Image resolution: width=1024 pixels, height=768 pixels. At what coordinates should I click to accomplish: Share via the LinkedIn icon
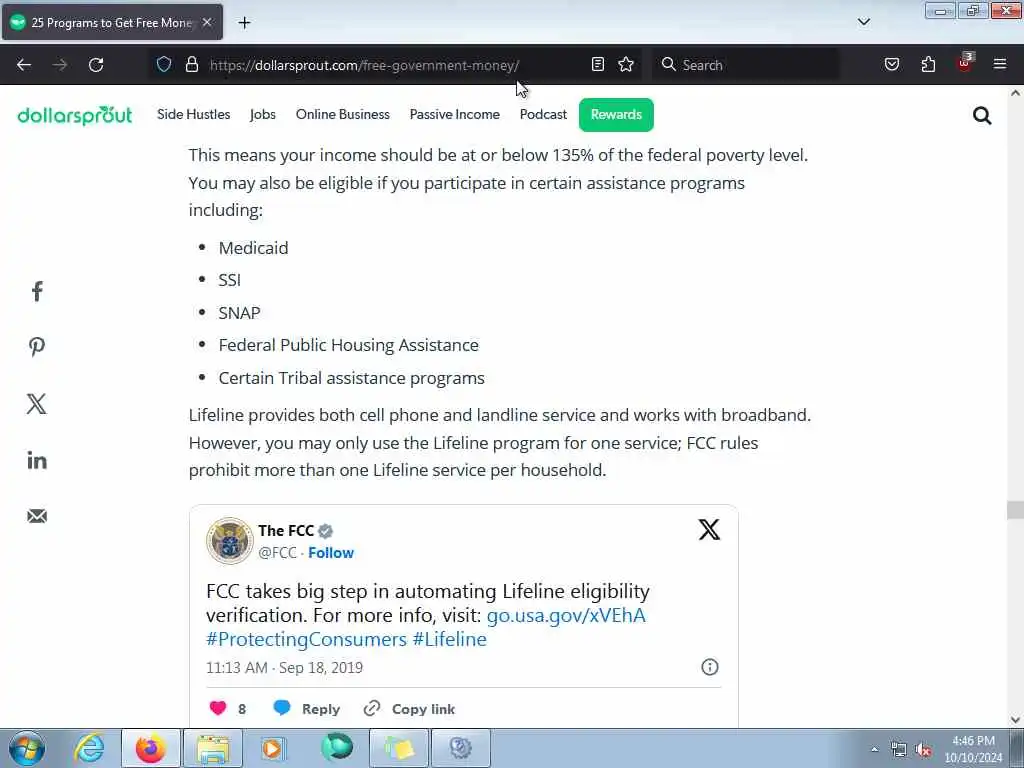click(37, 460)
